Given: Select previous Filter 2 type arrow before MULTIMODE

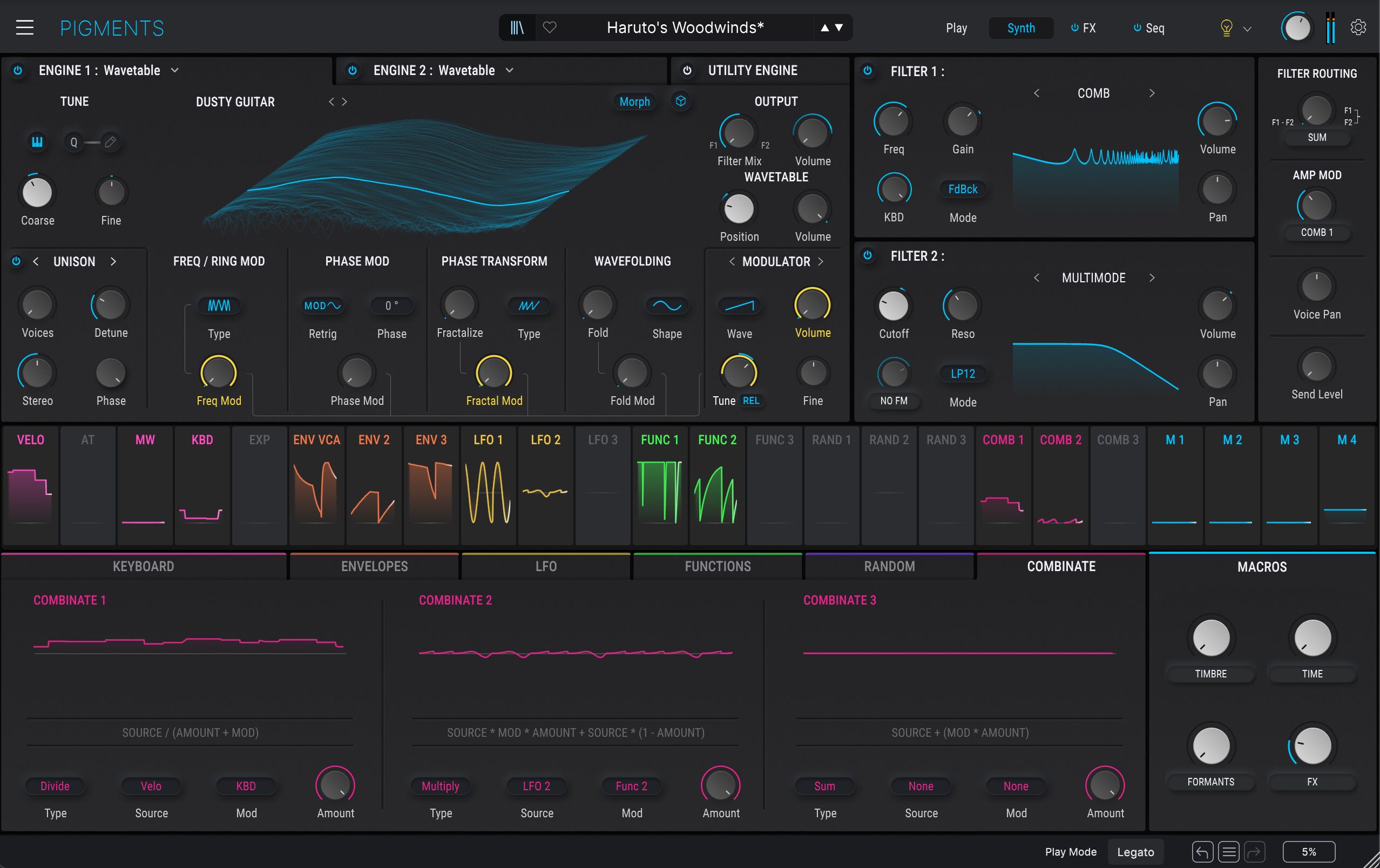Looking at the screenshot, I should pos(1036,278).
